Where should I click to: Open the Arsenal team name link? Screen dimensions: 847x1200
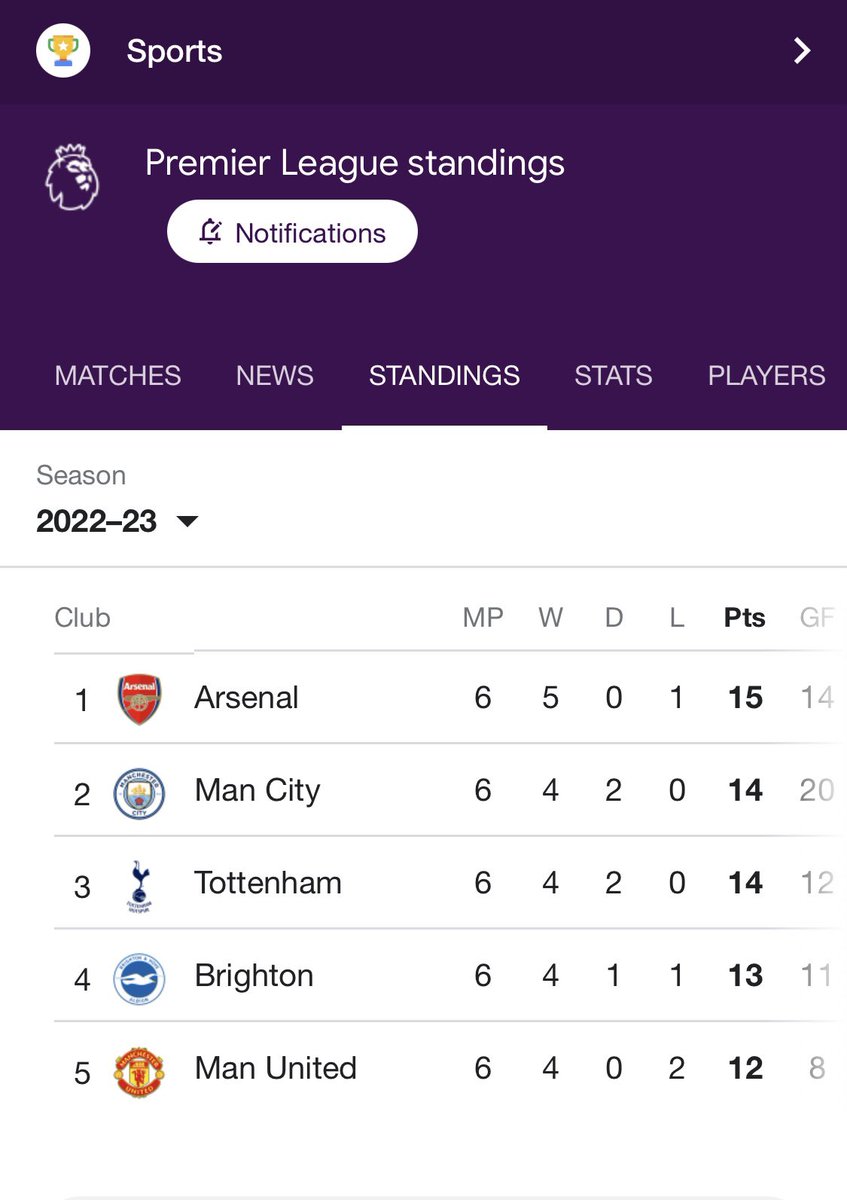pyautogui.click(x=246, y=697)
